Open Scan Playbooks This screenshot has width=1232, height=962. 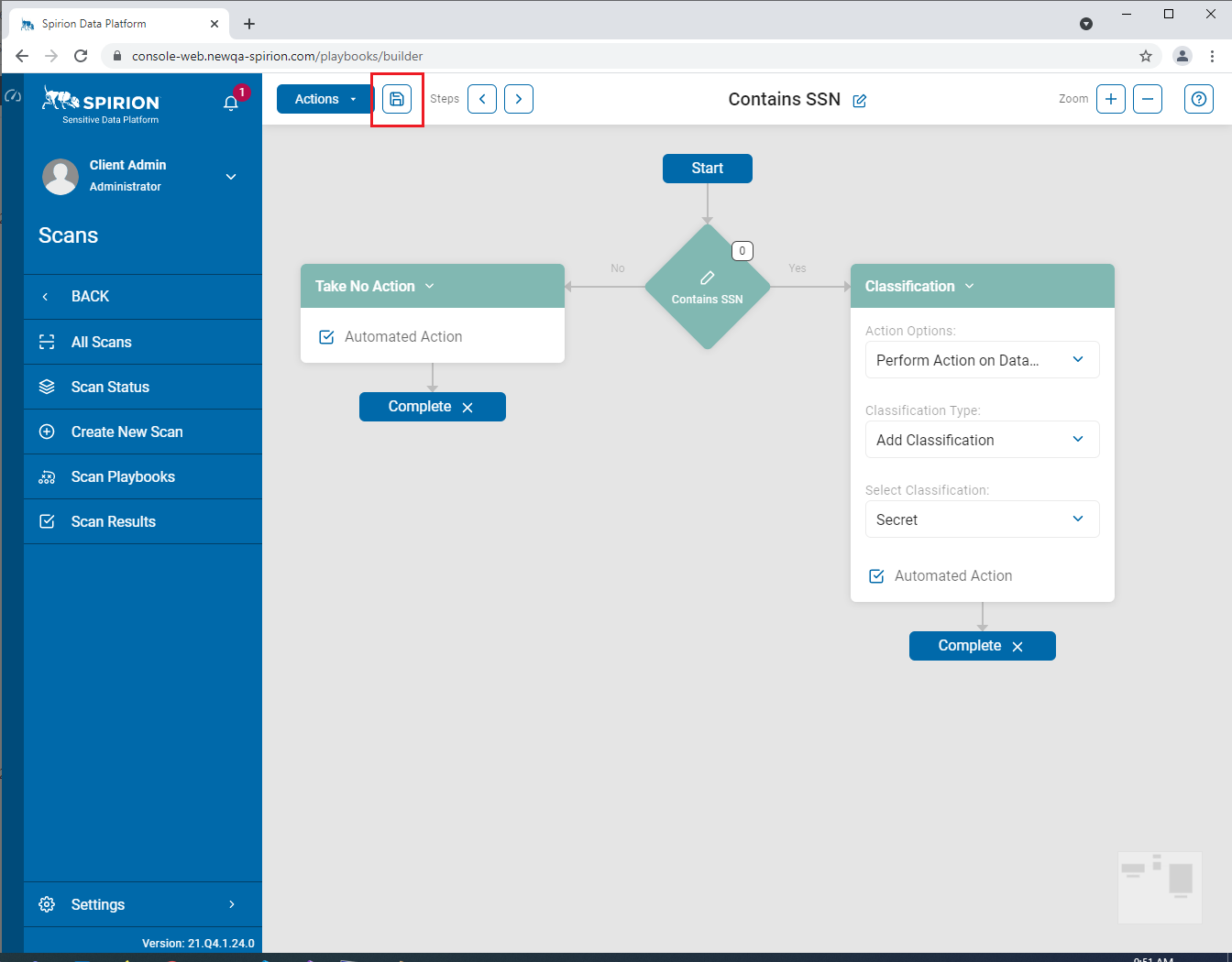(x=143, y=476)
